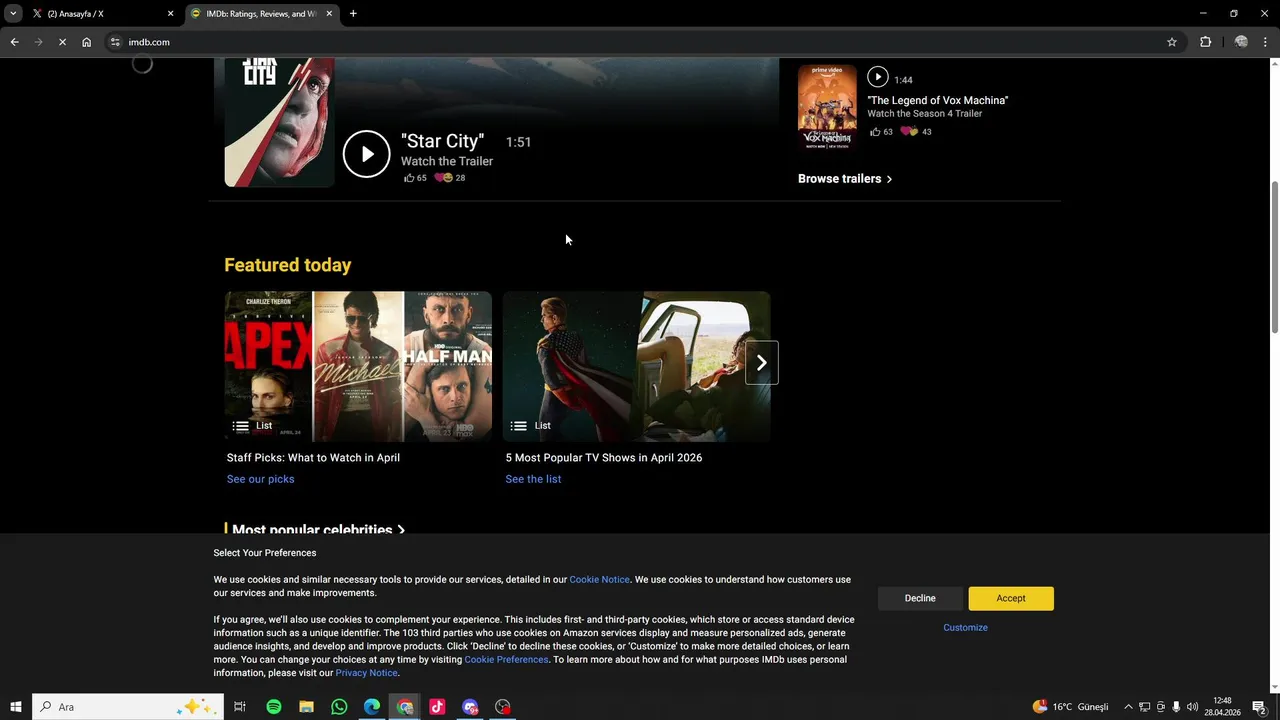Image resolution: width=1280 pixels, height=720 pixels.
Task: Open a new browser tab
Action: pyautogui.click(x=353, y=14)
